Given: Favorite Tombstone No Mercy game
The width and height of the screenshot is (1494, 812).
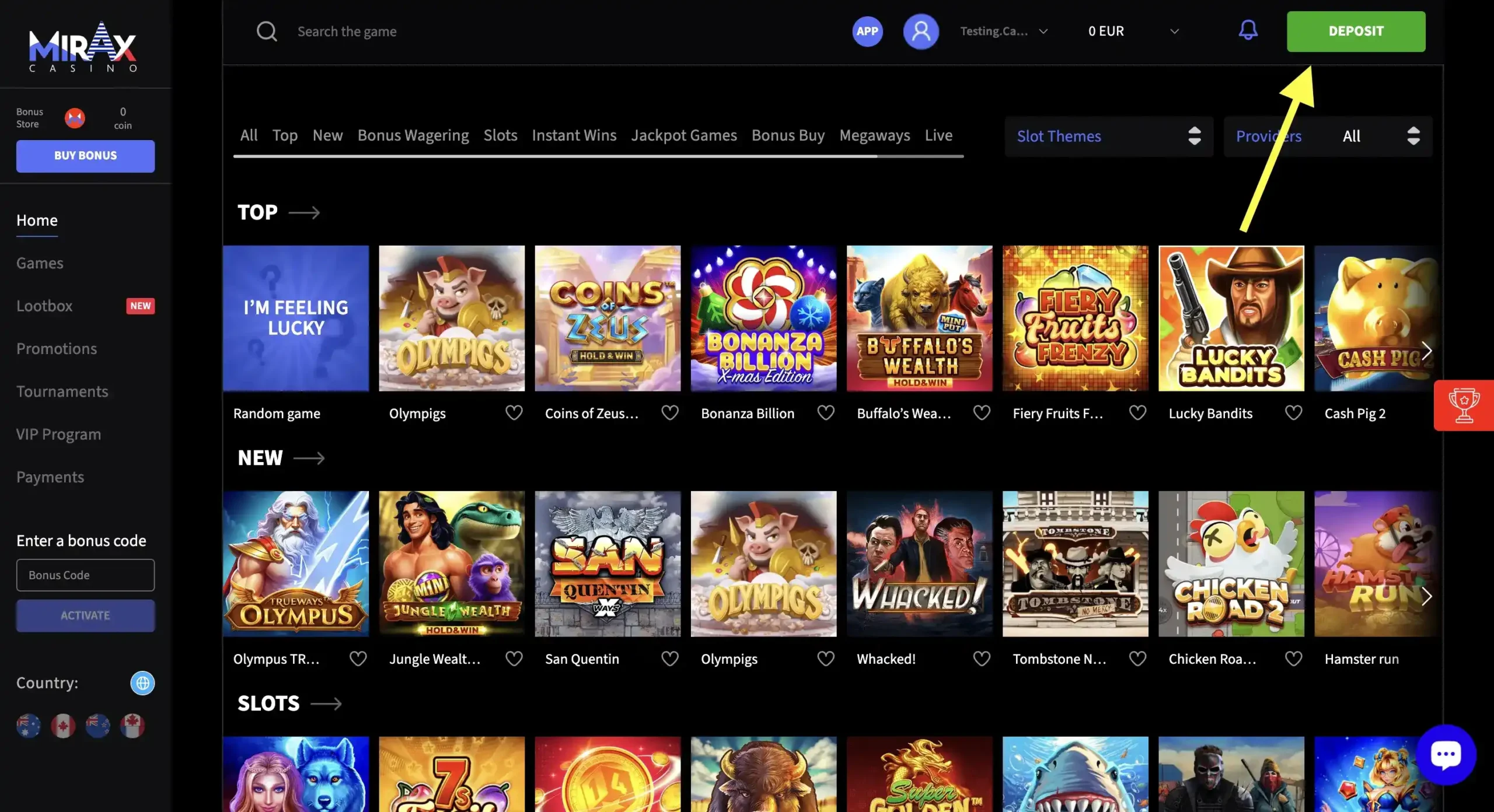Looking at the screenshot, I should point(1137,659).
